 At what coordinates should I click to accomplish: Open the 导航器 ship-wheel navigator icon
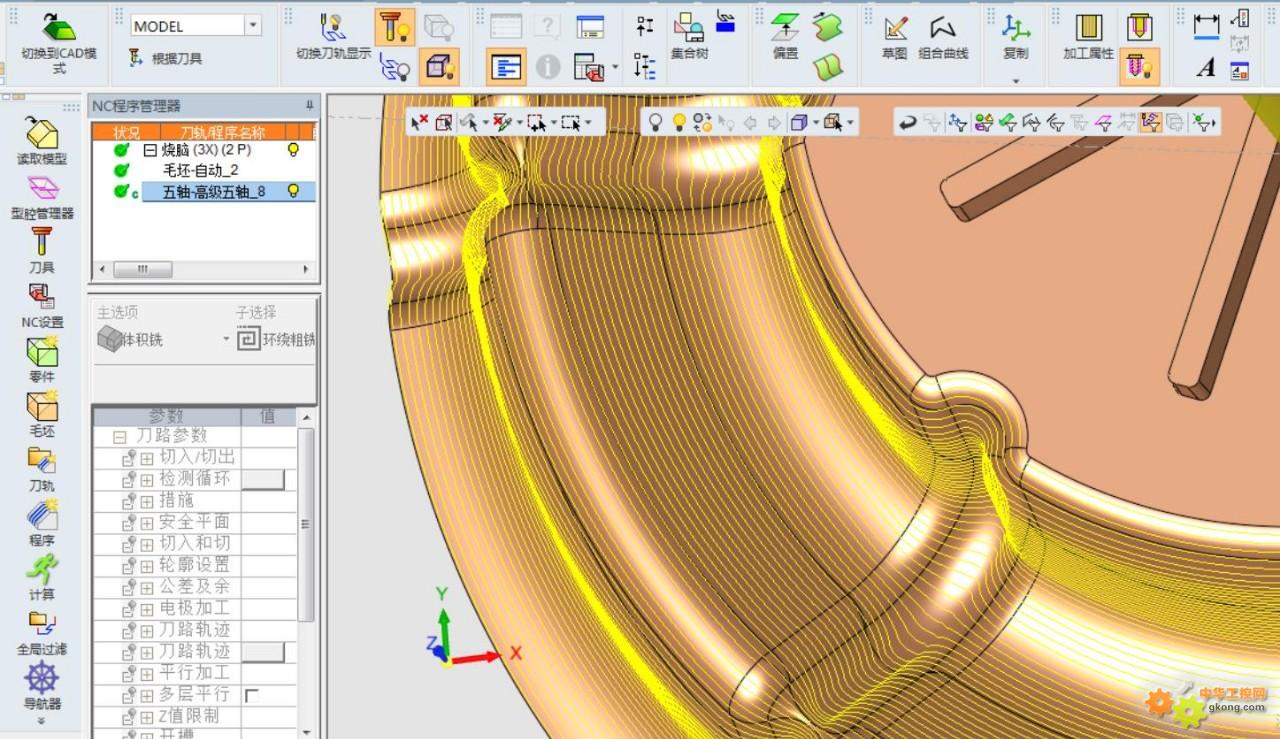coord(41,678)
